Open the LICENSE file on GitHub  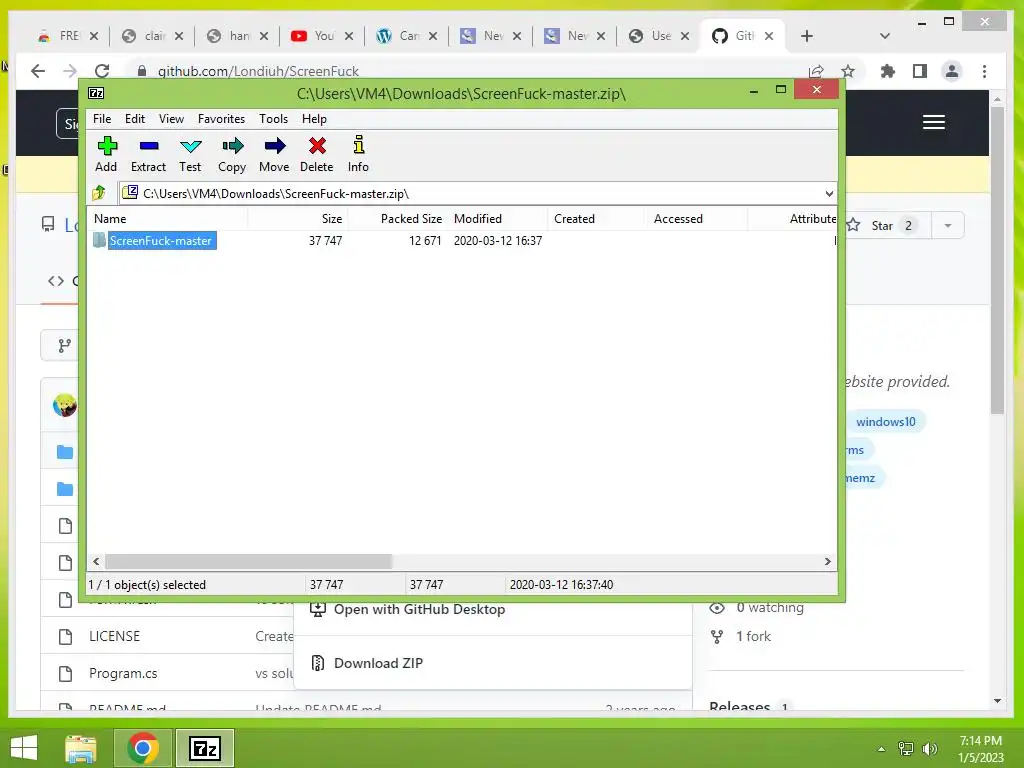pos(114,636)
